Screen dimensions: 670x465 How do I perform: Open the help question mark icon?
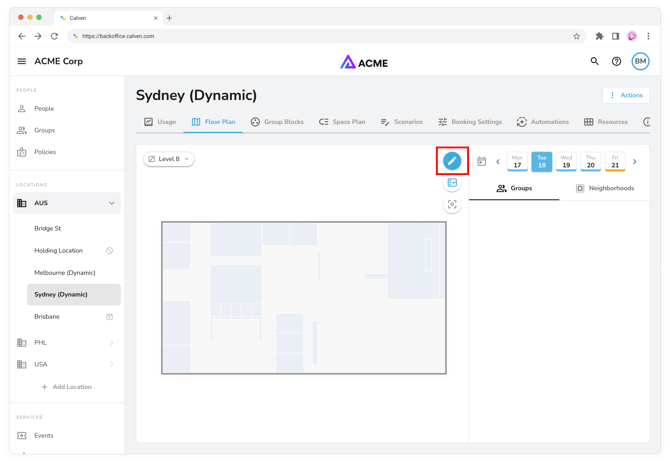click(616, 62)
